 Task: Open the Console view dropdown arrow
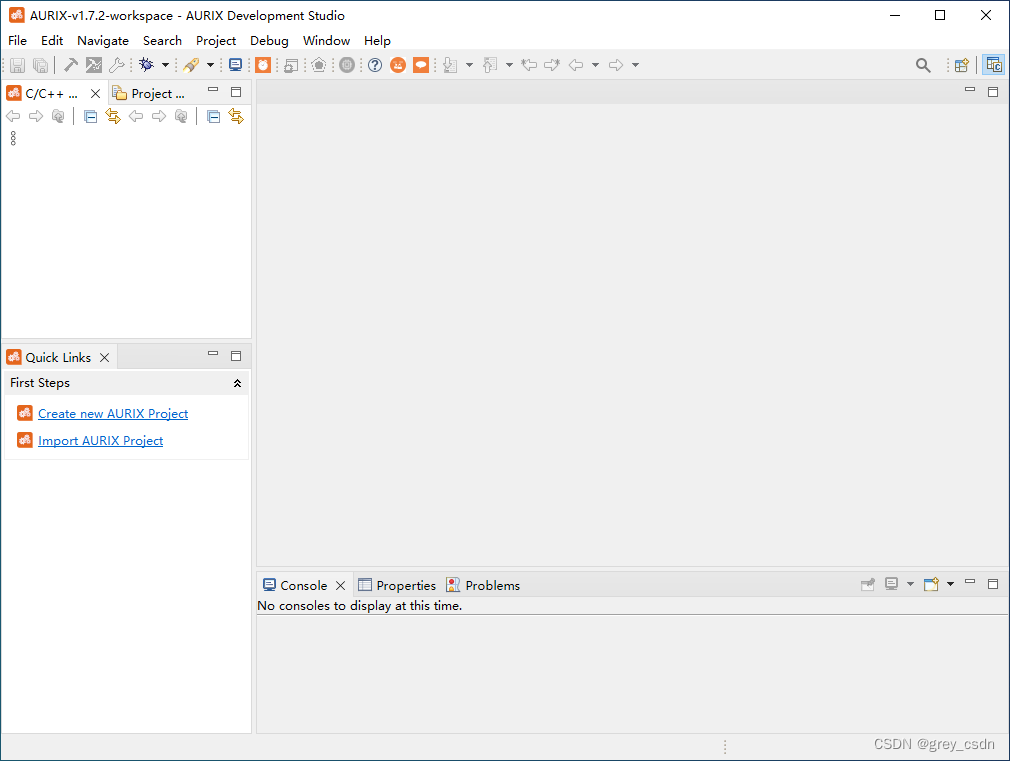pos(909,584)
